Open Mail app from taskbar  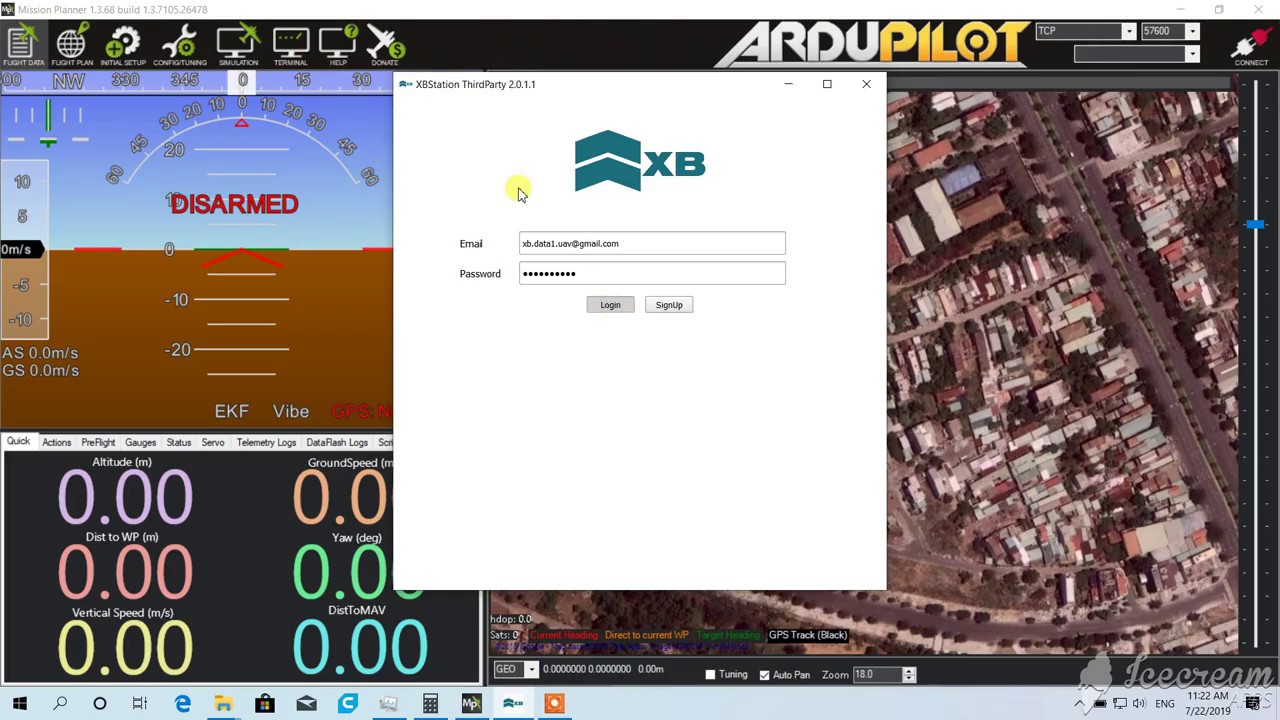point(306,704)
